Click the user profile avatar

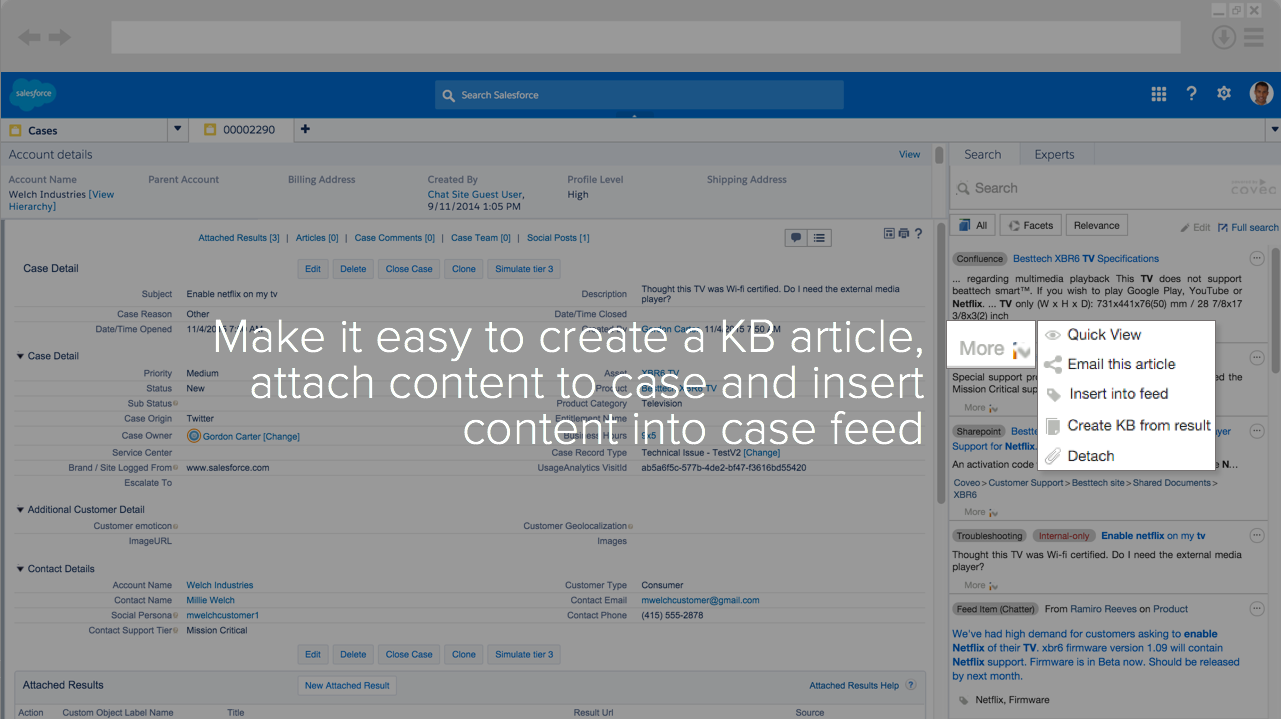pyautogui.click(x=1261, y=93)
